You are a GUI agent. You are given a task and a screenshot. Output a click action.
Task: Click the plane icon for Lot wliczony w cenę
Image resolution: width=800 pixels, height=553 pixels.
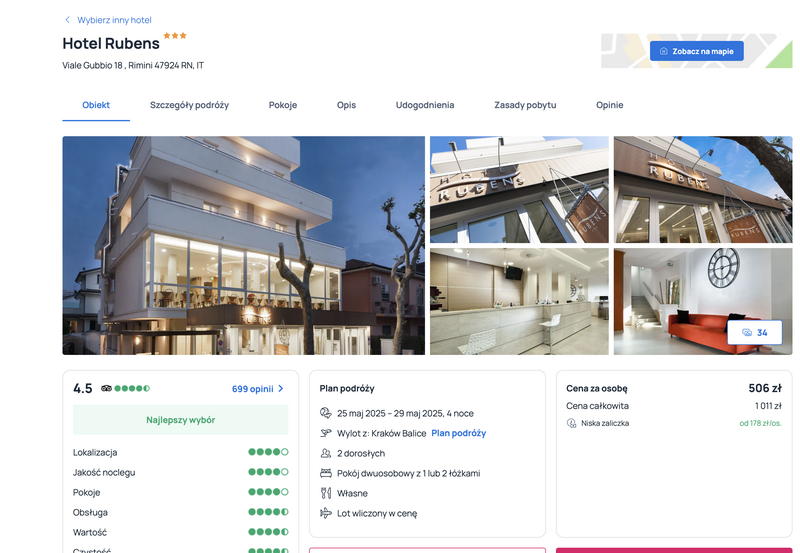(x=326, y=513)
